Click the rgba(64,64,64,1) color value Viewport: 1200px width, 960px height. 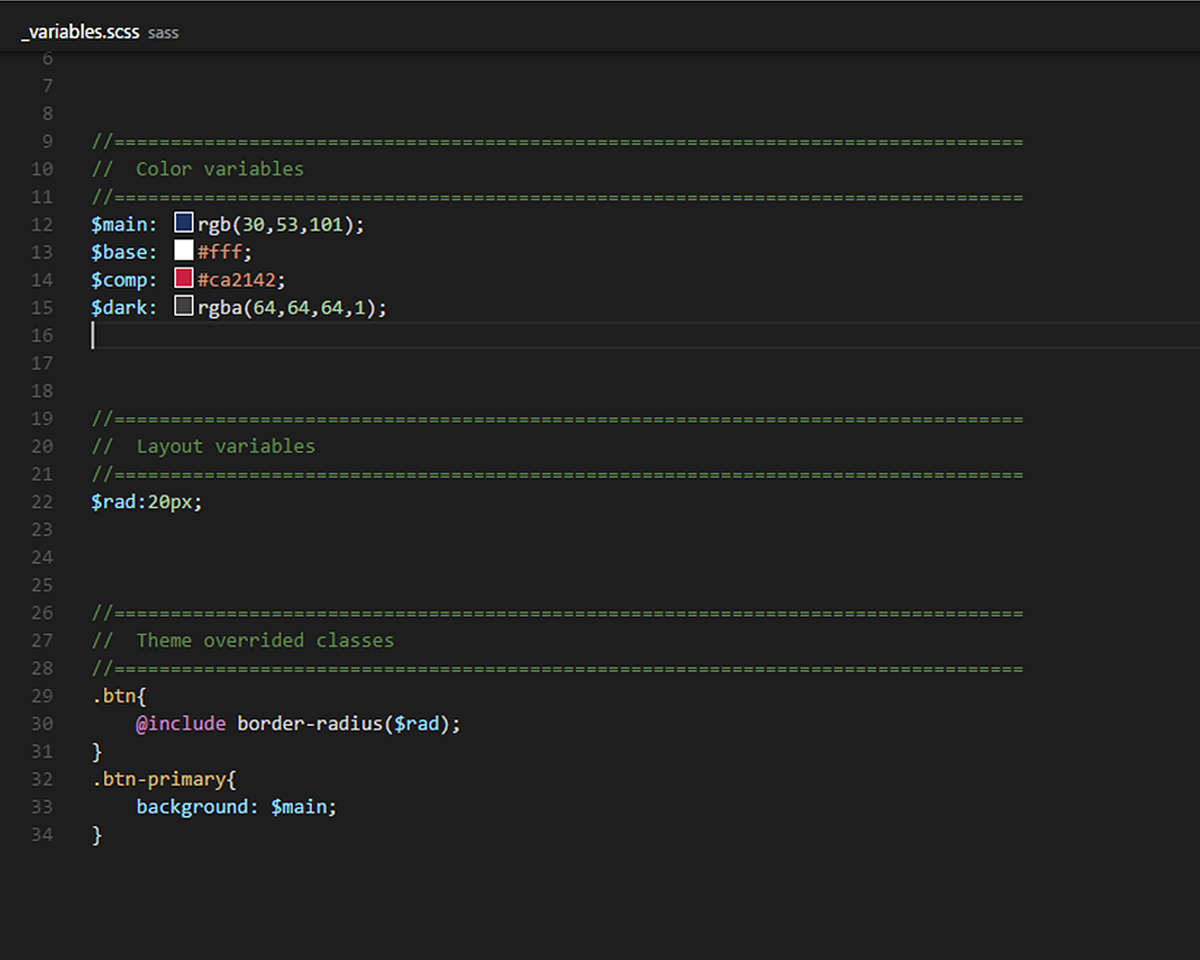(x=290, y=307)
